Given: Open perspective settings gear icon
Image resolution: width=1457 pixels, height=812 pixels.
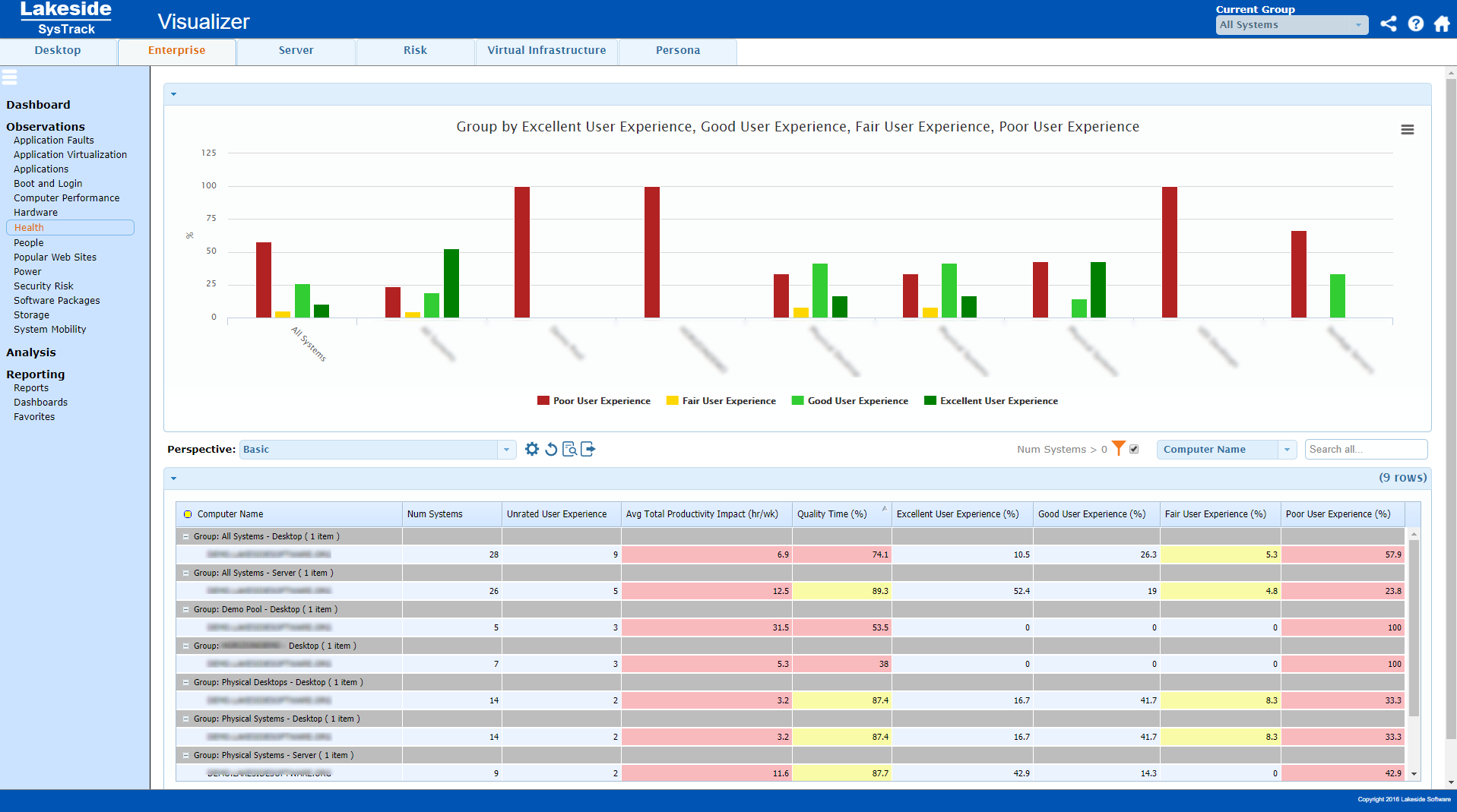Looking at the screenshot, I should pos(532,449).
